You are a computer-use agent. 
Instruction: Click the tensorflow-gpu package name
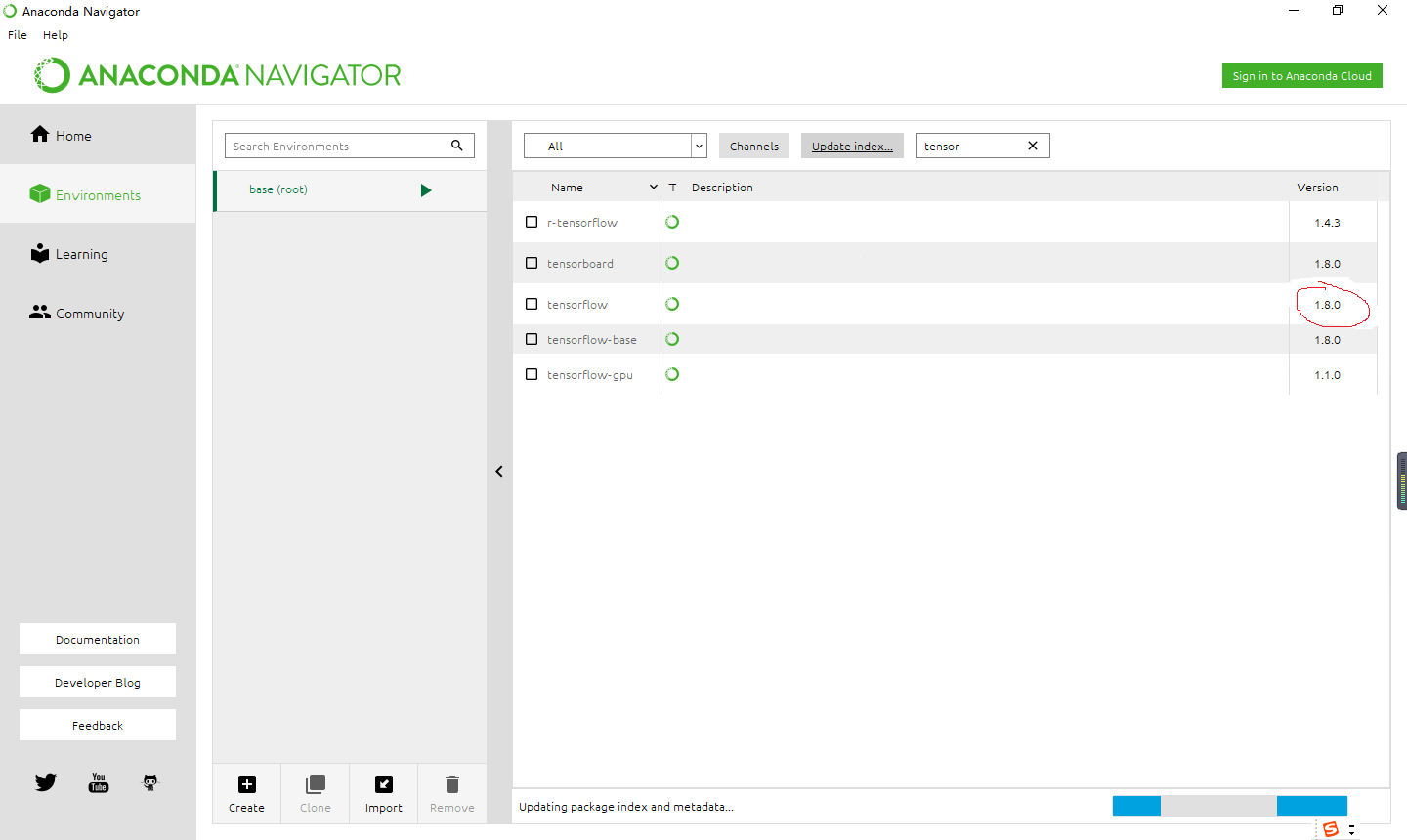(x=590, y=375)
